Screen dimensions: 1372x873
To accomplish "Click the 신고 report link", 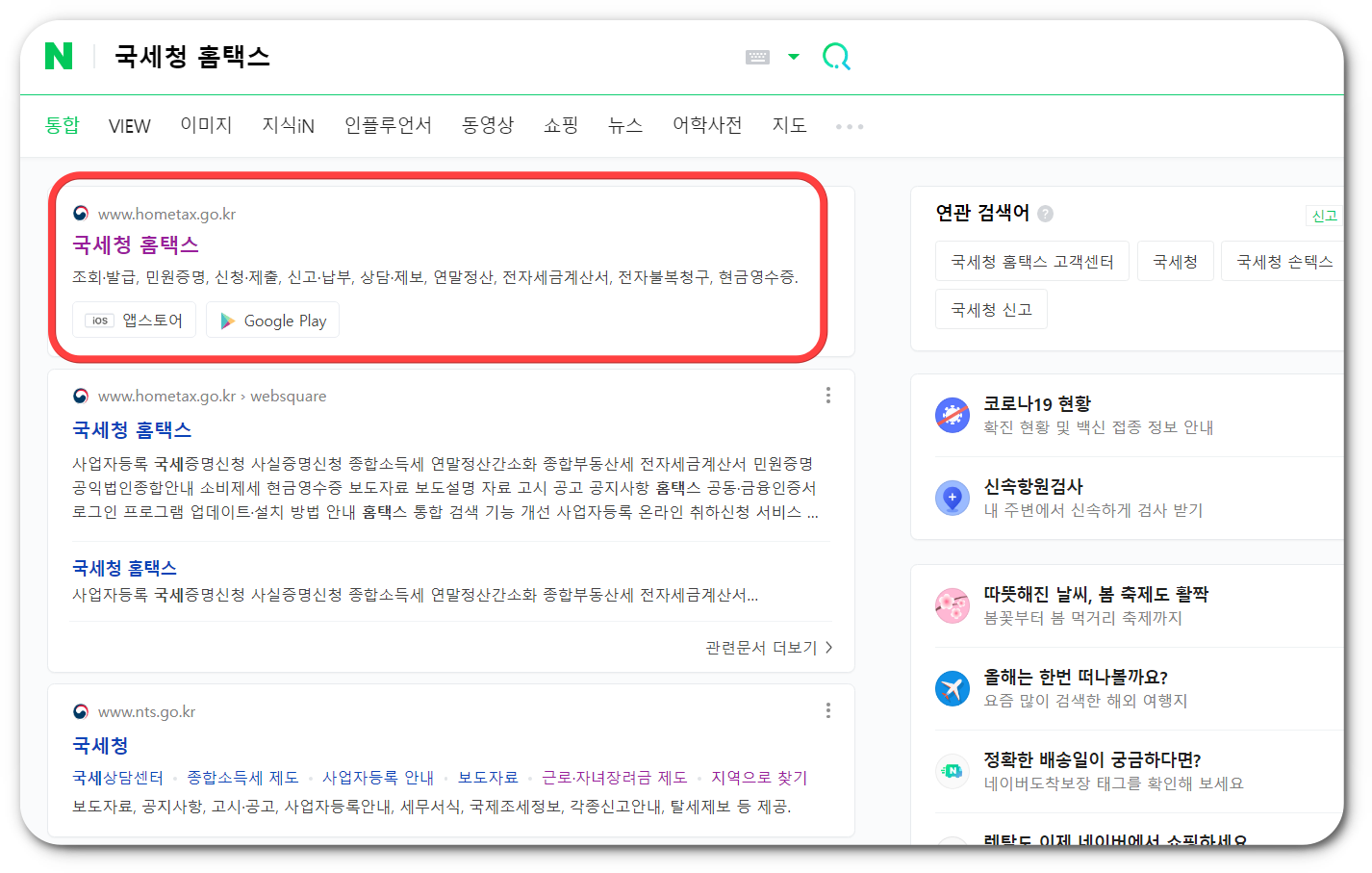I will point(1325,216).
